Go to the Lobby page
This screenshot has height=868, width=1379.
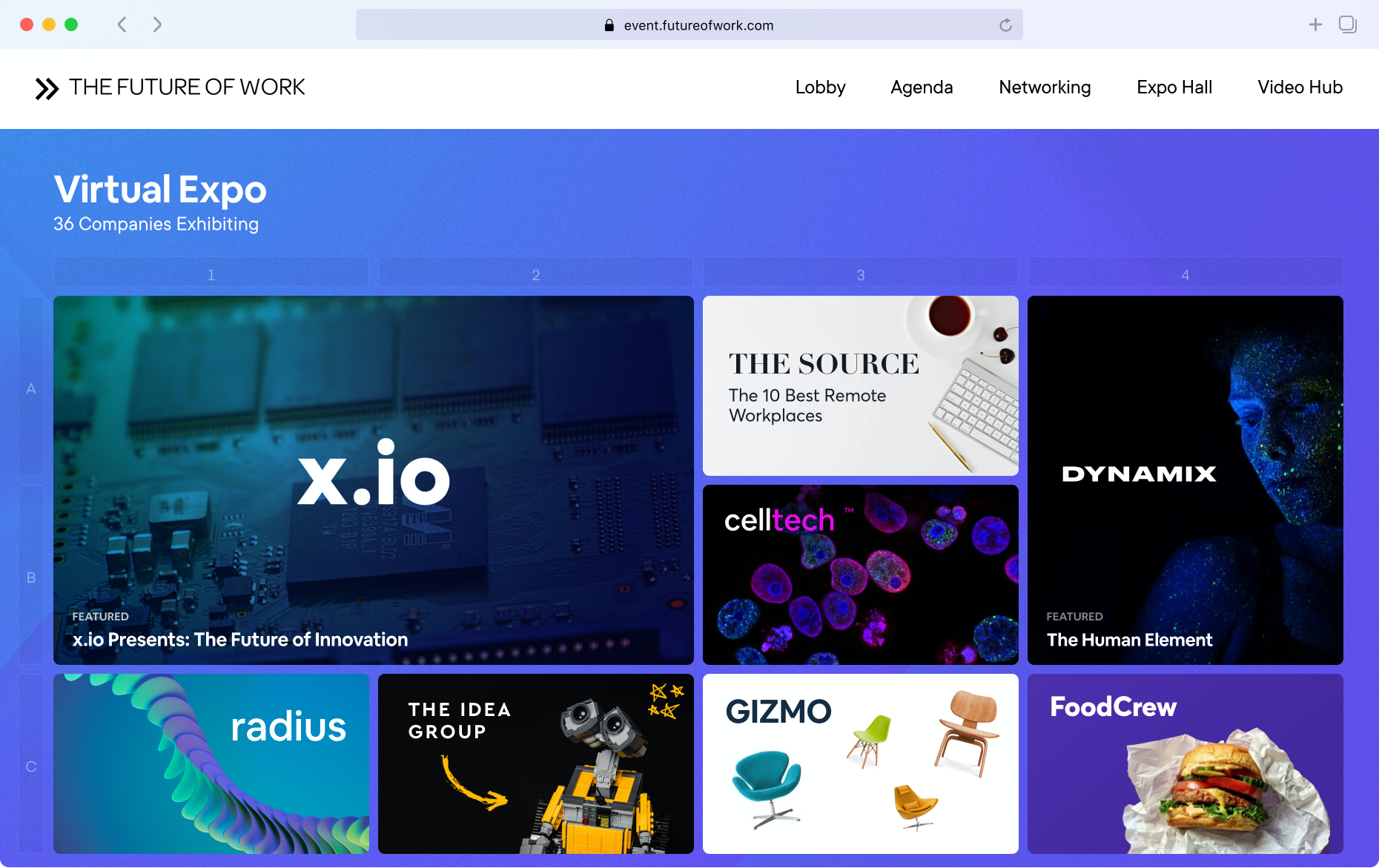click(820, 87)
